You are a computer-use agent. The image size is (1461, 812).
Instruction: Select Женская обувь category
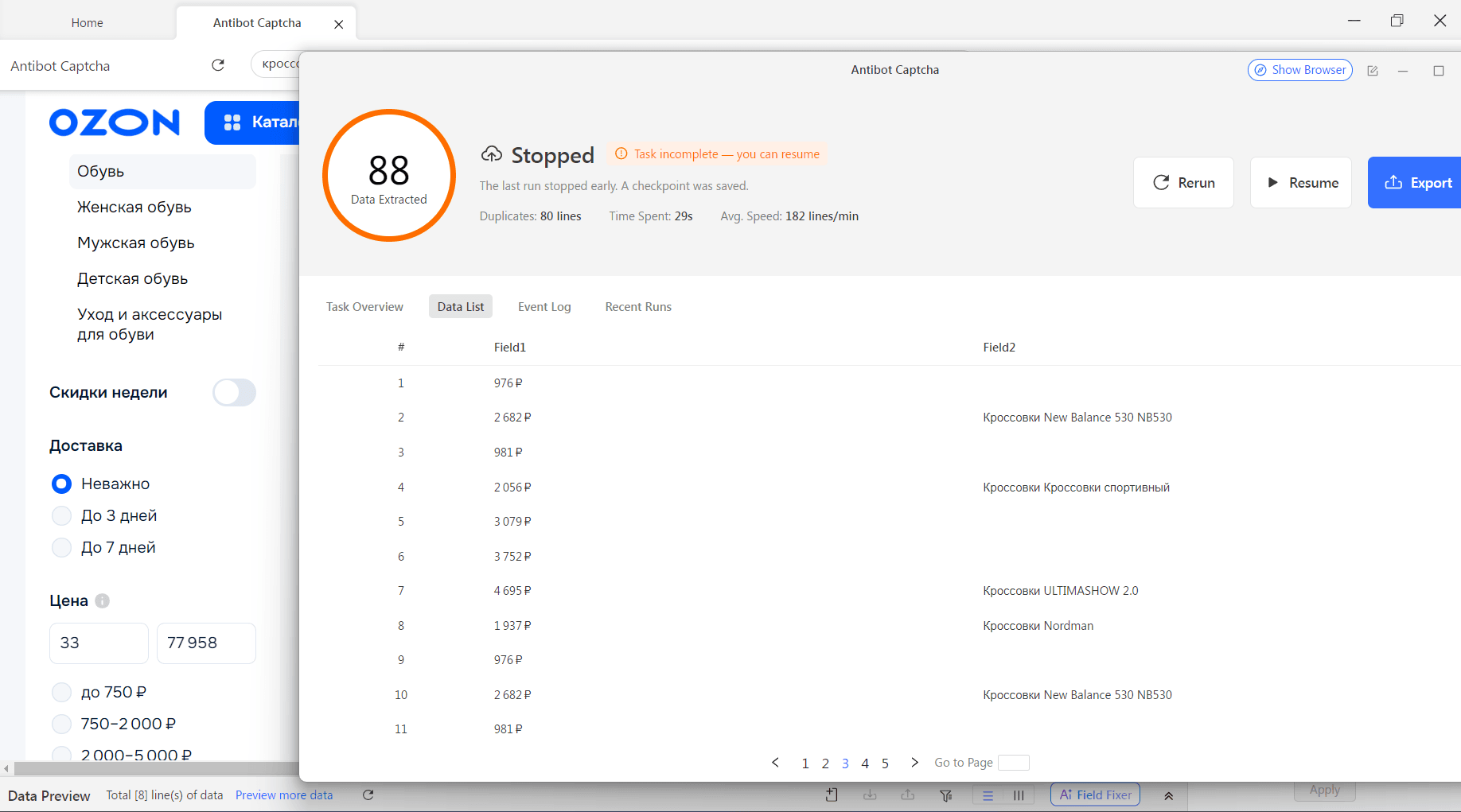click(x=134, y=207)
